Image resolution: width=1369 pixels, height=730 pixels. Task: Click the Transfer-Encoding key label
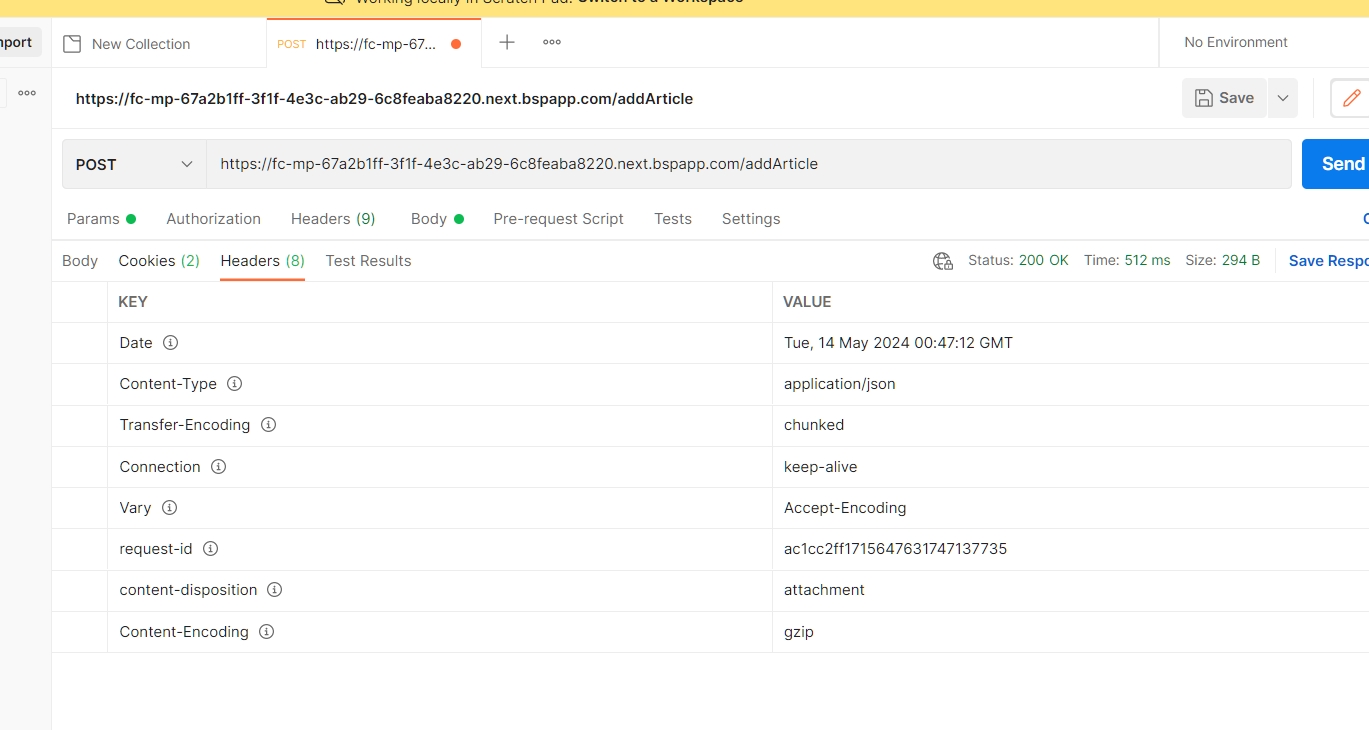[185, 425]
